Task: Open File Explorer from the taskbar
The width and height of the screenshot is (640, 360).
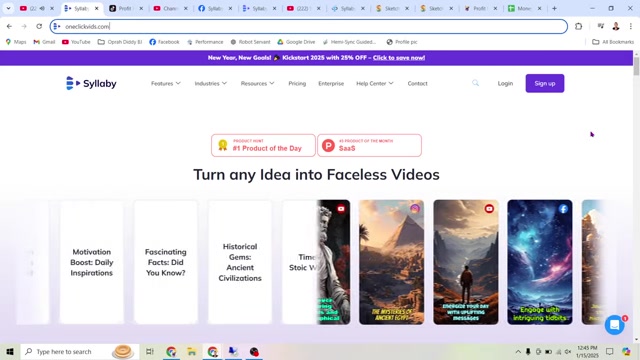Action: pyautogui.click(x=192, y=351)
